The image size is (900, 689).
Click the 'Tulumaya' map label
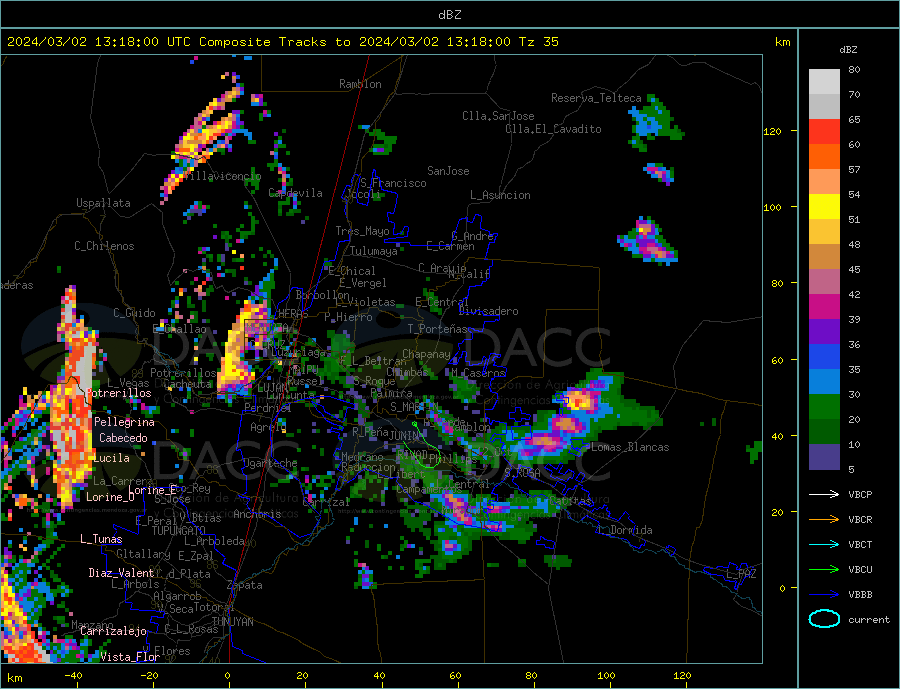coord(374,251)
